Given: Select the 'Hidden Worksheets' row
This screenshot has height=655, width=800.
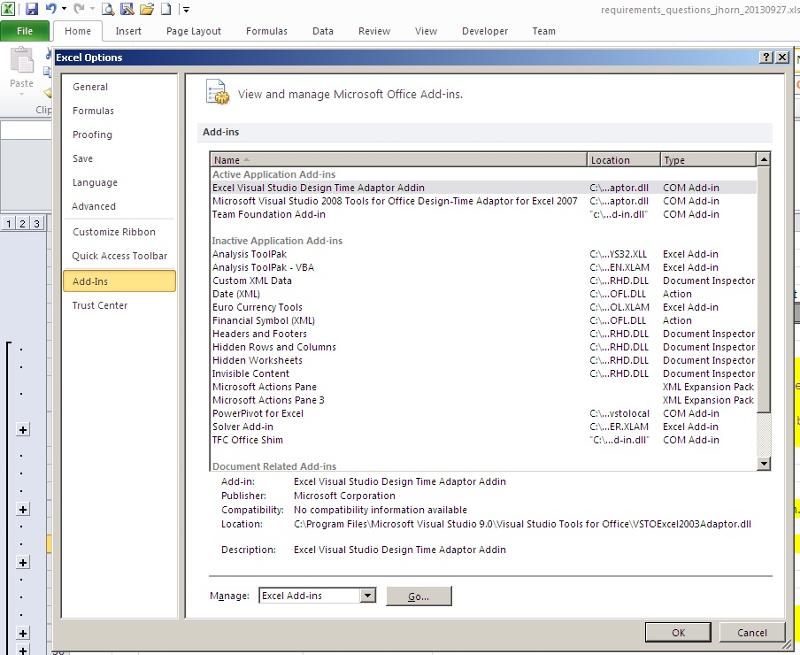Looking at the screenshot, I should point(483,360).
